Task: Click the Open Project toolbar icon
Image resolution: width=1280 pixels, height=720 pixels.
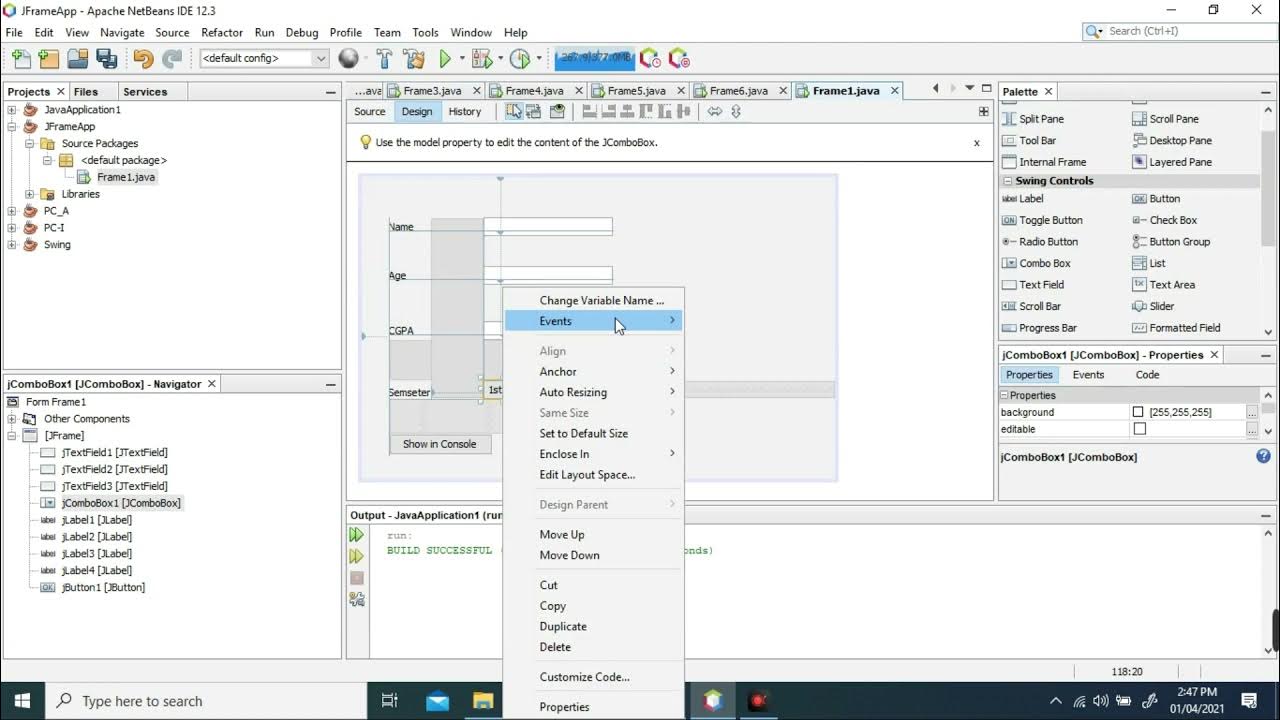Action: tap(77, 58)
